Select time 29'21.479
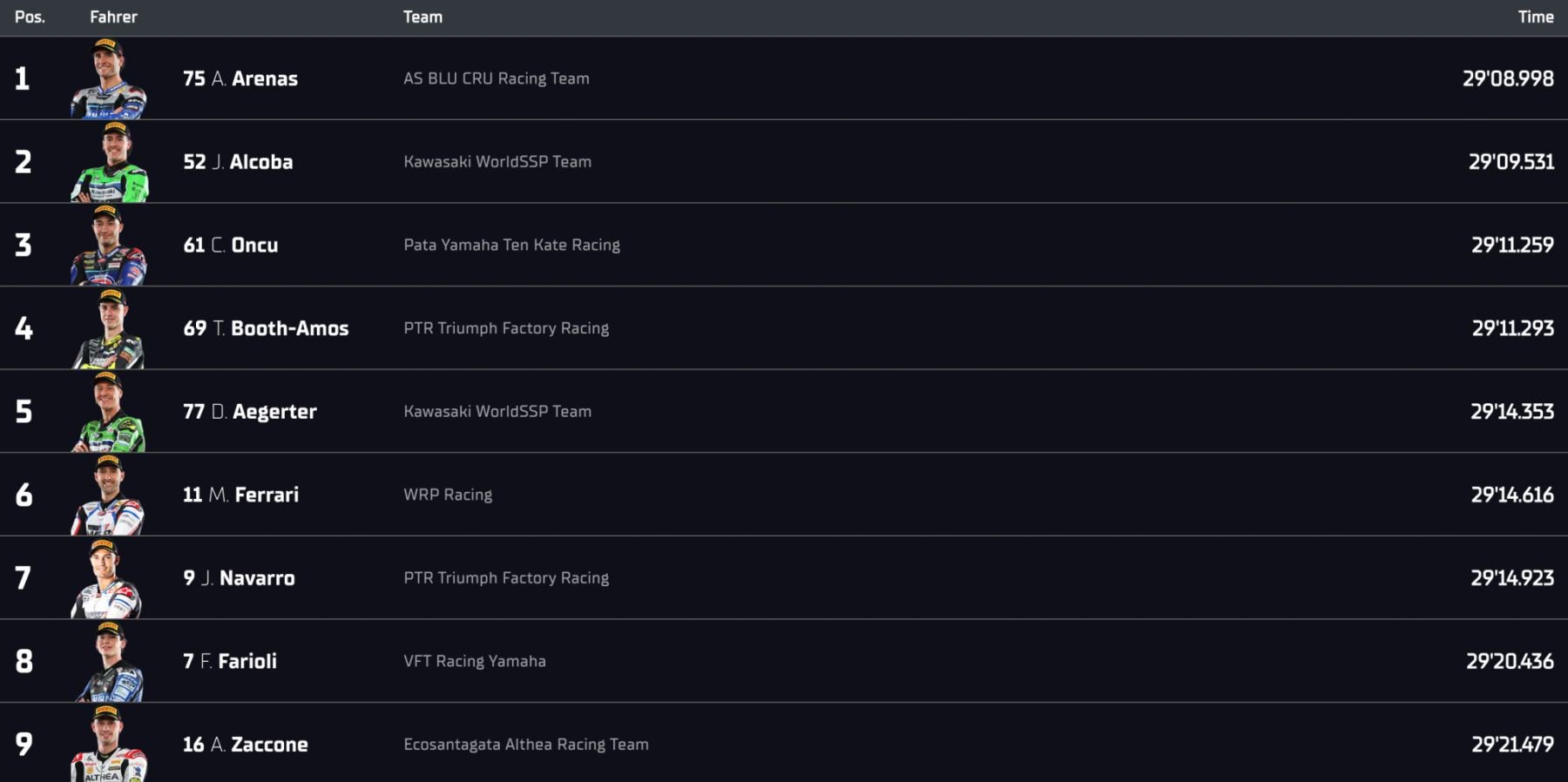 click(x=1512, y=745)
